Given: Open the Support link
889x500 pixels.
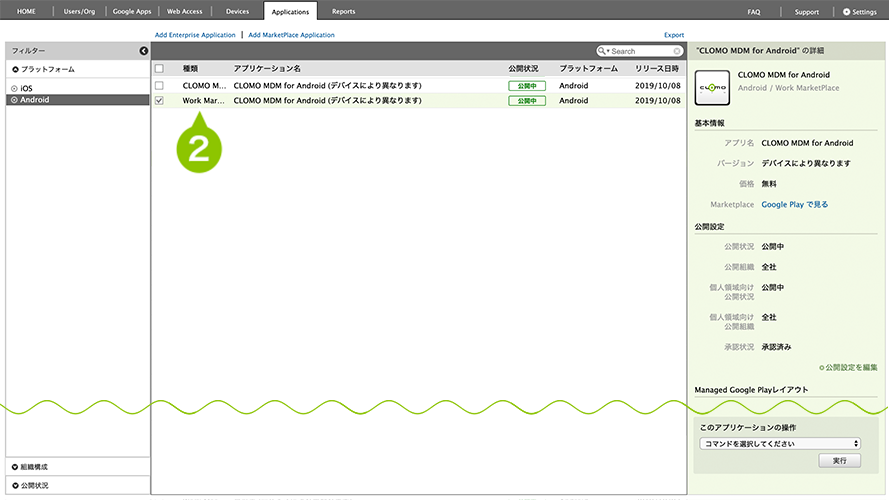Looking at the screenshot, I should (x=806, y=12).
